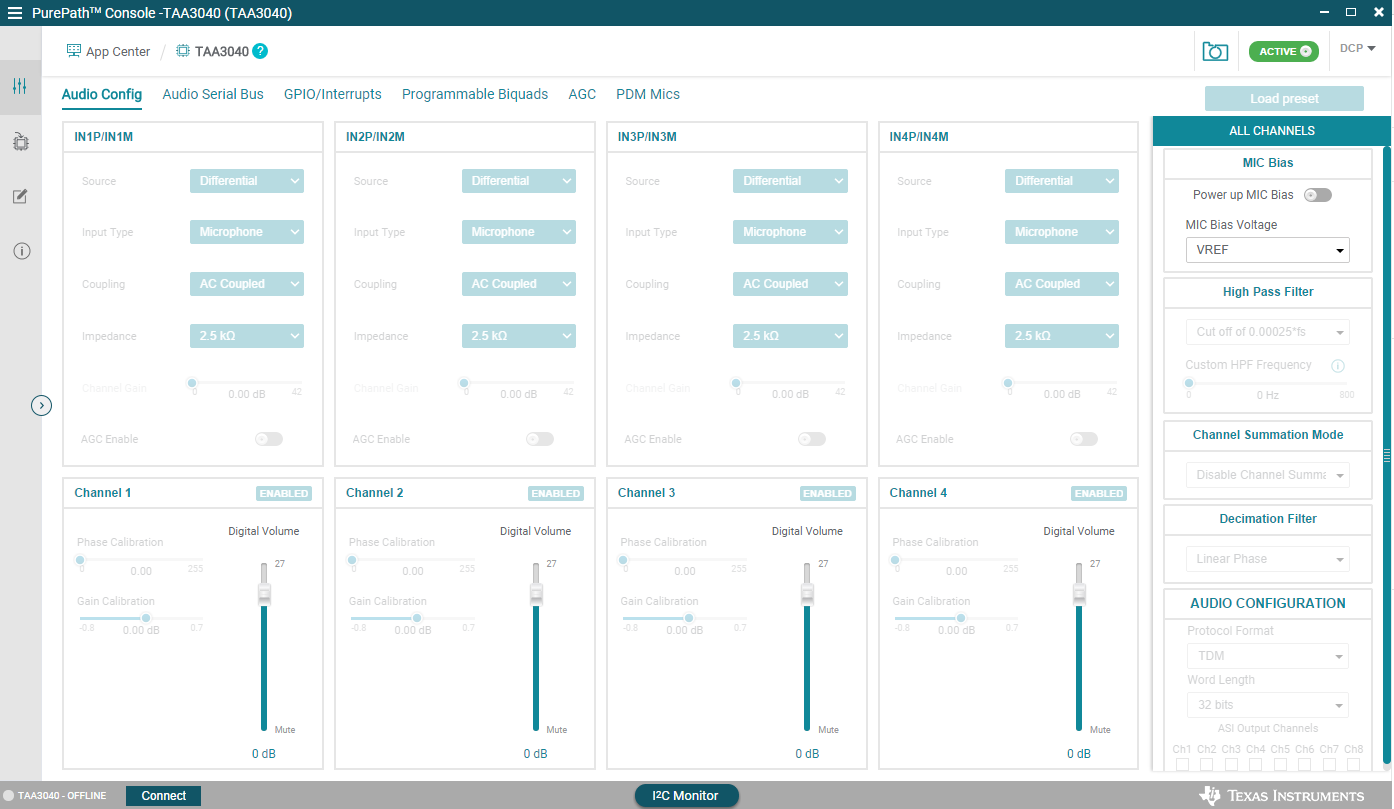Screen dimensions: 1394x809
Task: Expand the sidebar with arrow circle icon
Action: [41, 405]
